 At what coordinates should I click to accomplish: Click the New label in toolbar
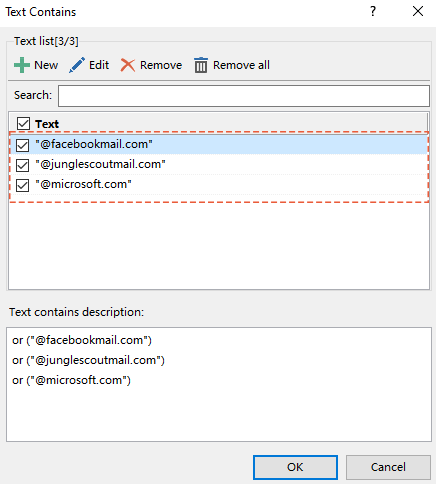click(46, 65)
